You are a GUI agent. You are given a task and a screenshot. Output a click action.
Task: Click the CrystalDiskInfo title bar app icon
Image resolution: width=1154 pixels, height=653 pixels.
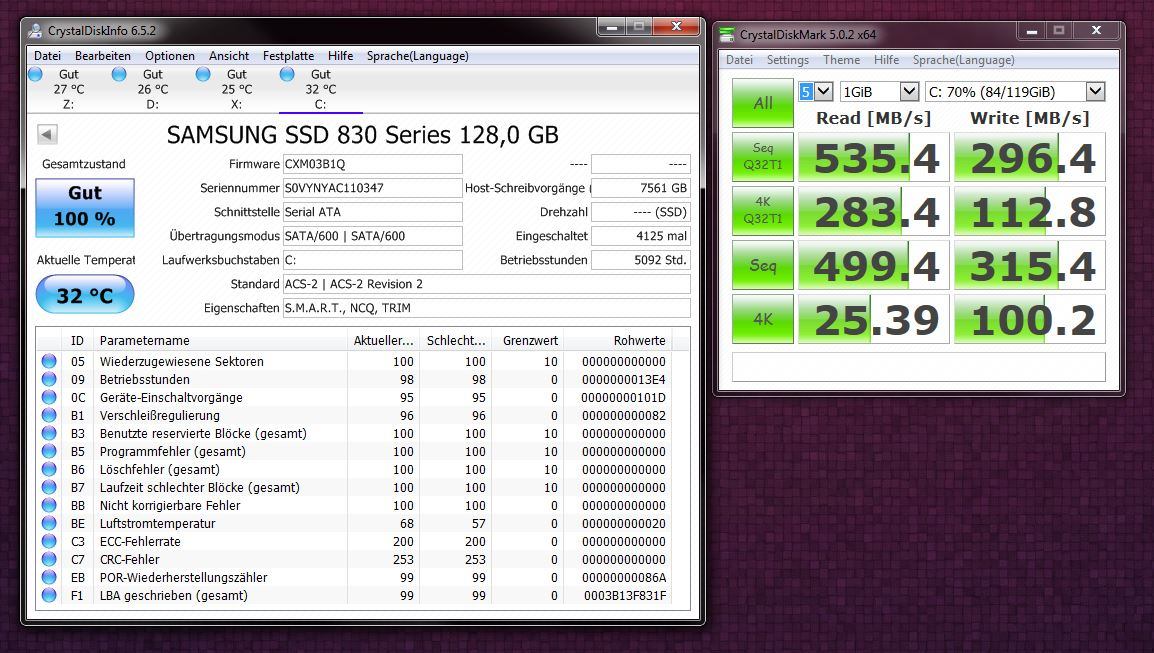coord(35,31)
